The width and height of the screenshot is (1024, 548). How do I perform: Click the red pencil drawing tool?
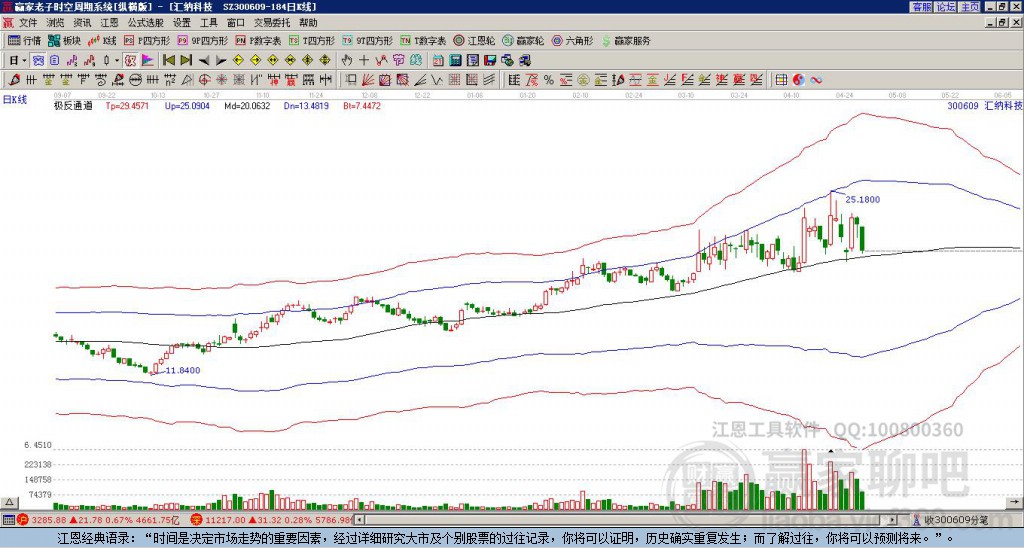tap(14, 80)
